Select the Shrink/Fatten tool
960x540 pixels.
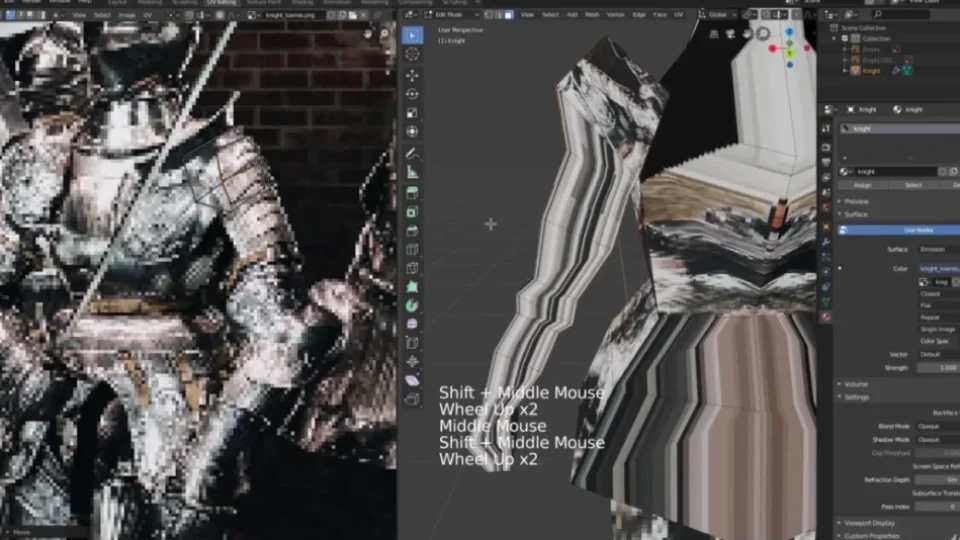point(412,361)
